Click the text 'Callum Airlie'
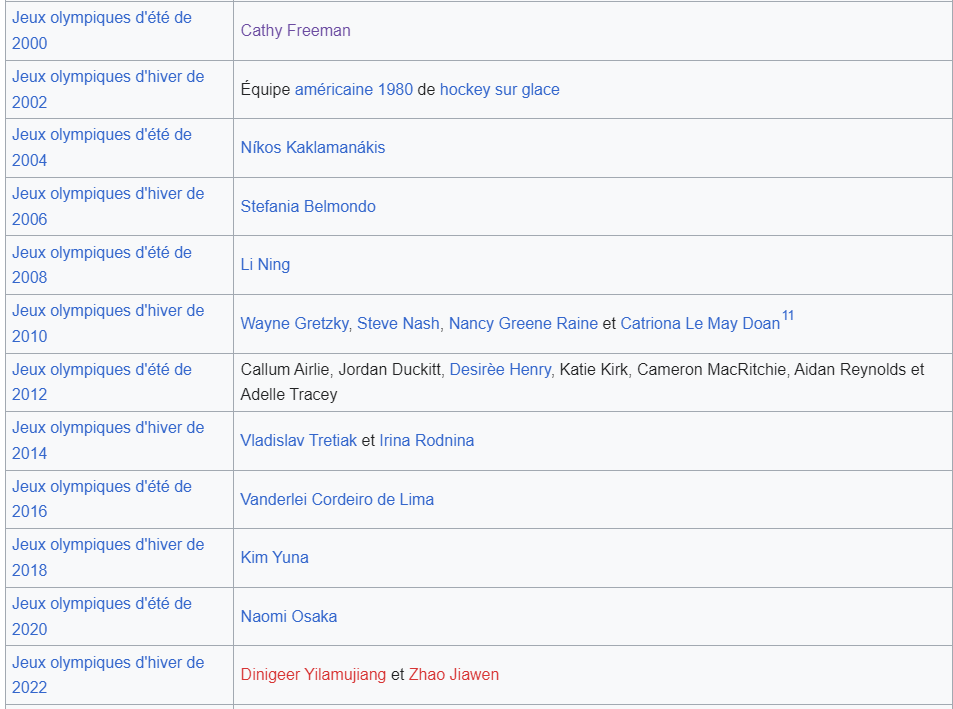 tap(285, 369)
